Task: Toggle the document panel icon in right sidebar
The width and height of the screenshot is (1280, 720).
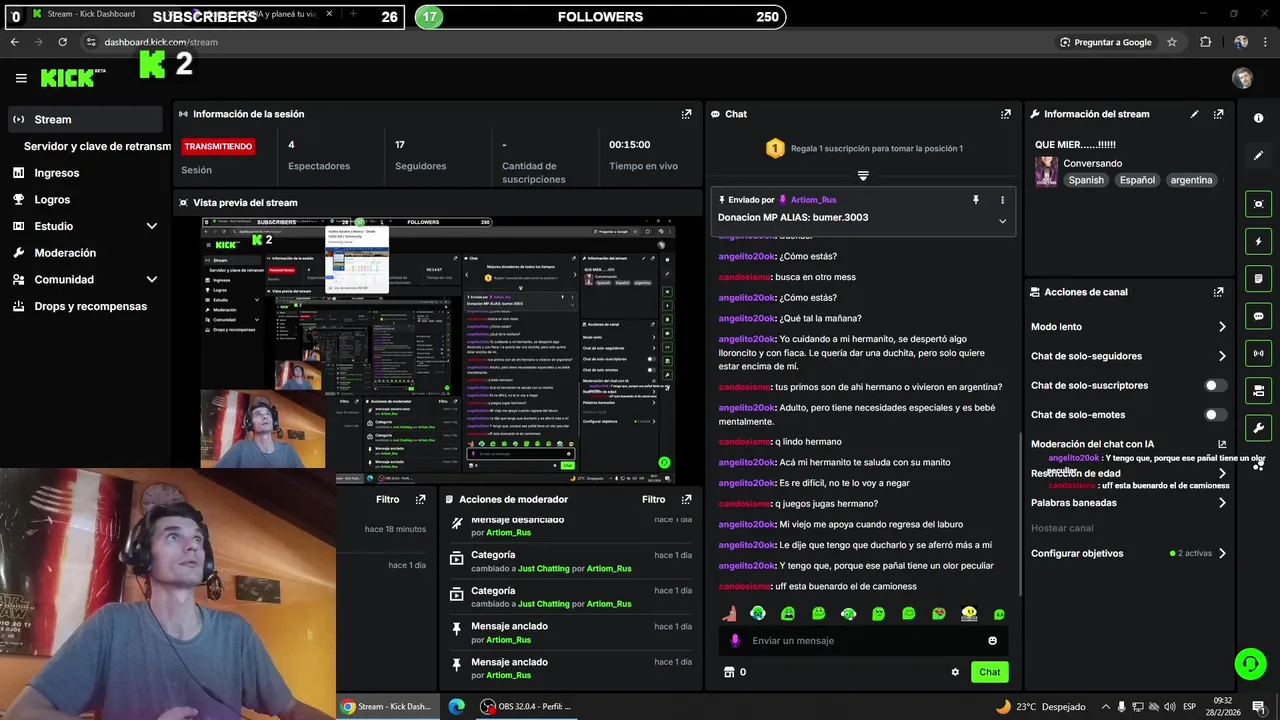Action: tap(1258, 278)
